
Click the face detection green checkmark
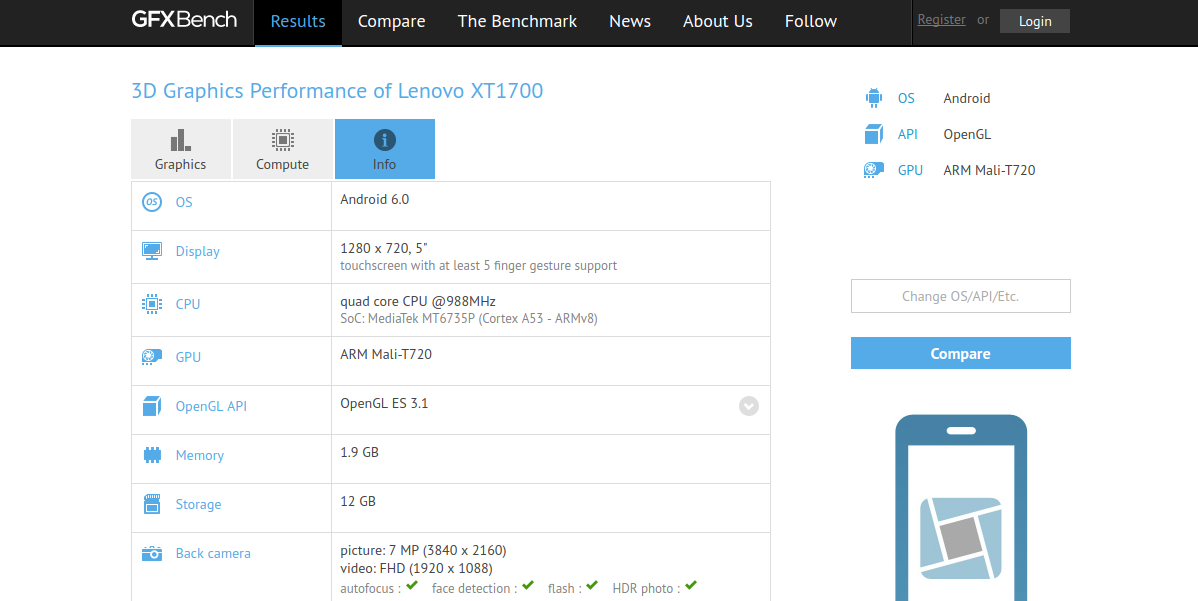528,586
